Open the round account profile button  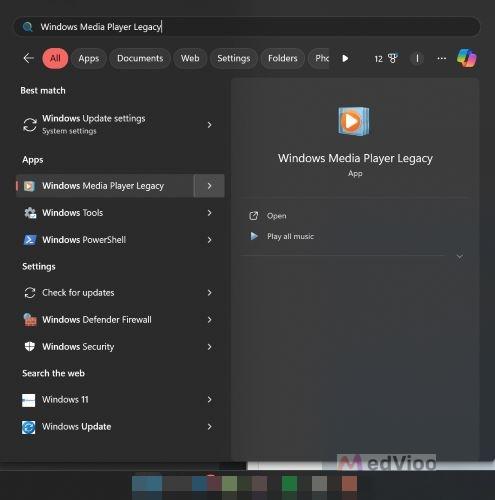[417, 59]
